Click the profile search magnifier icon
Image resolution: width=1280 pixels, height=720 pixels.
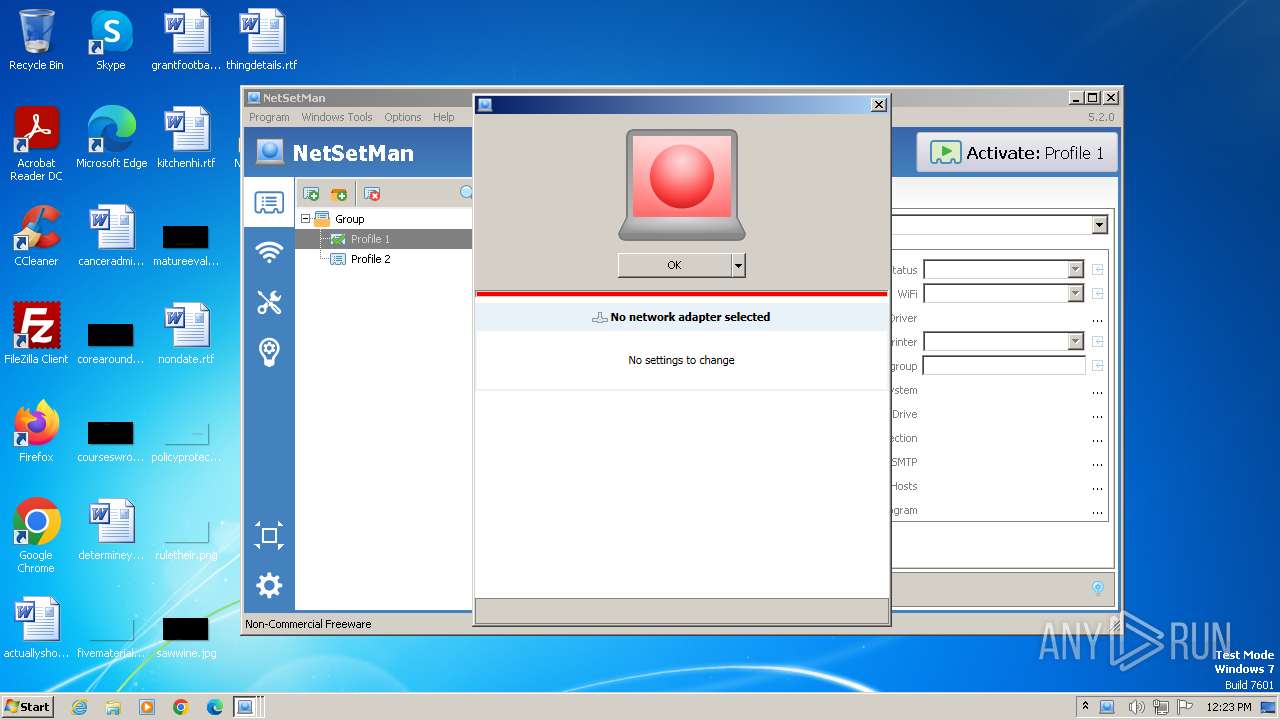466,193
